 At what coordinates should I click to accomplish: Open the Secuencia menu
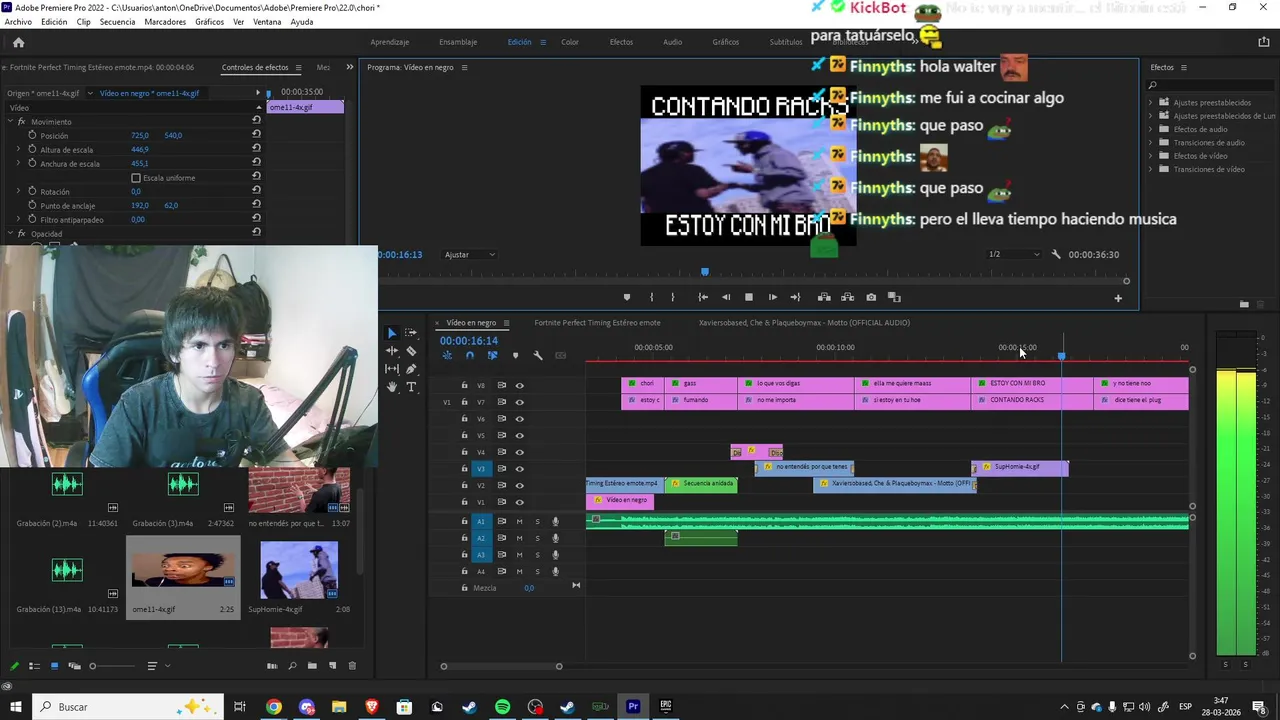click(117, 21)
